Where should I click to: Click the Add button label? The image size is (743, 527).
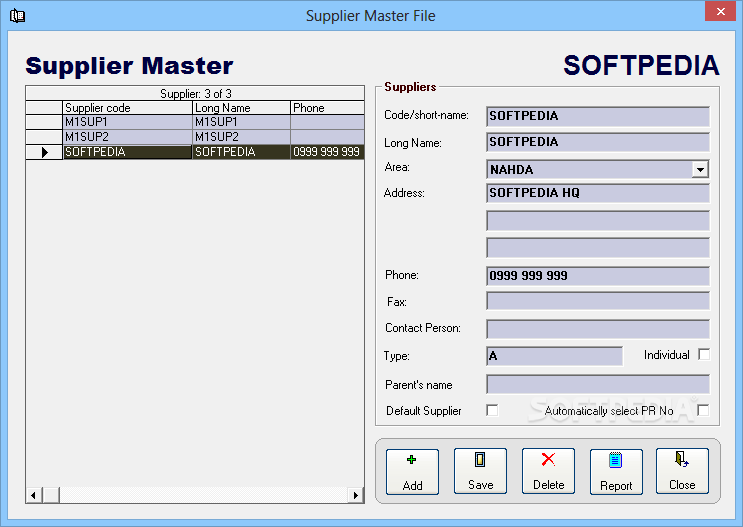(x=412, y=485)
